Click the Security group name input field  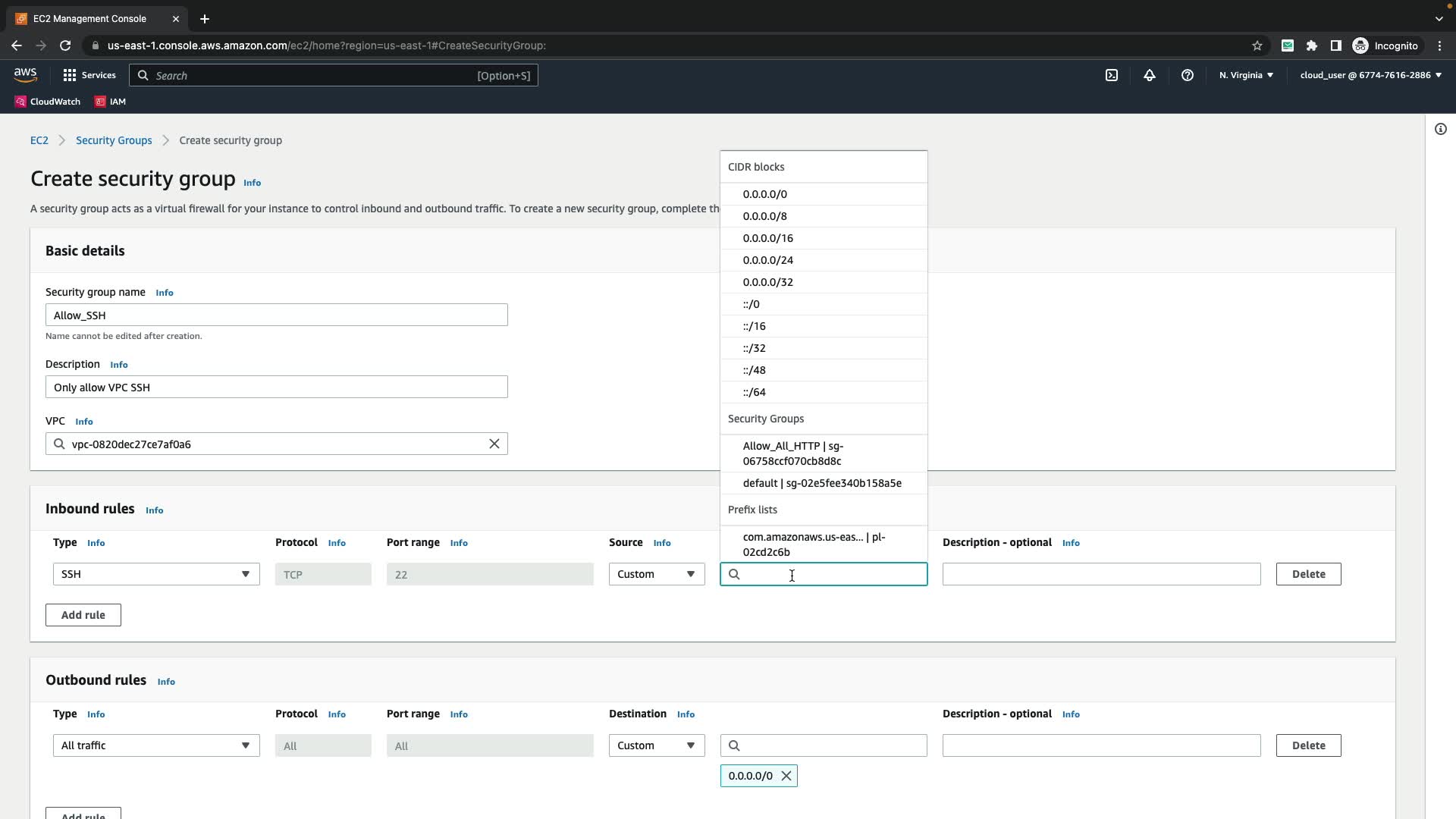point(277,315)
